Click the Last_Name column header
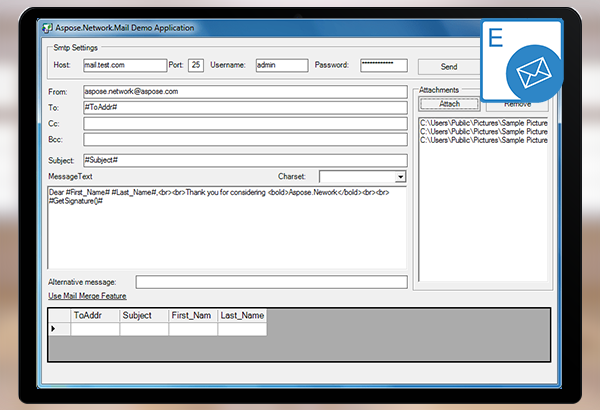The width and height of the screenshot is (600, 410). coord(242,315)
